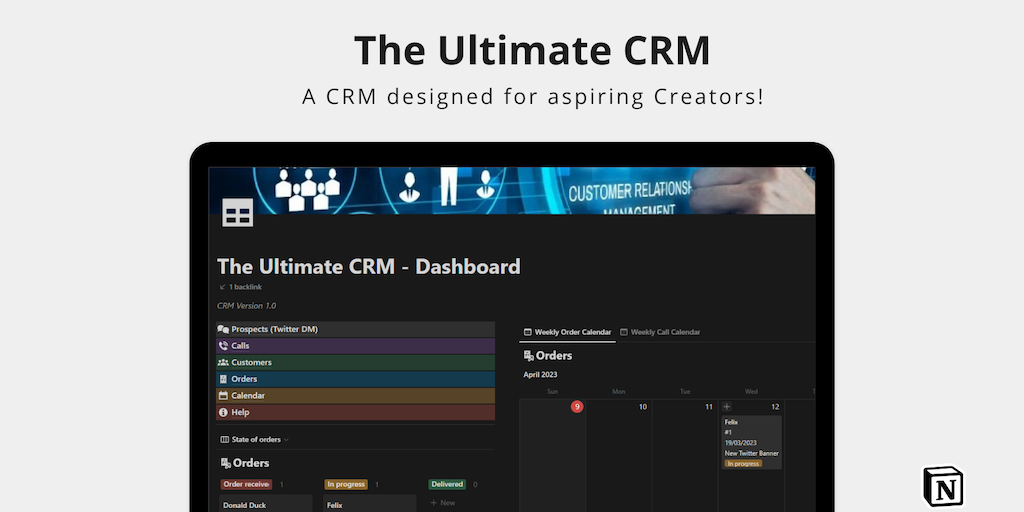Screen dimensions: 1024x512
Task: Click the count next to Order receive
Action: click(281, 485)
